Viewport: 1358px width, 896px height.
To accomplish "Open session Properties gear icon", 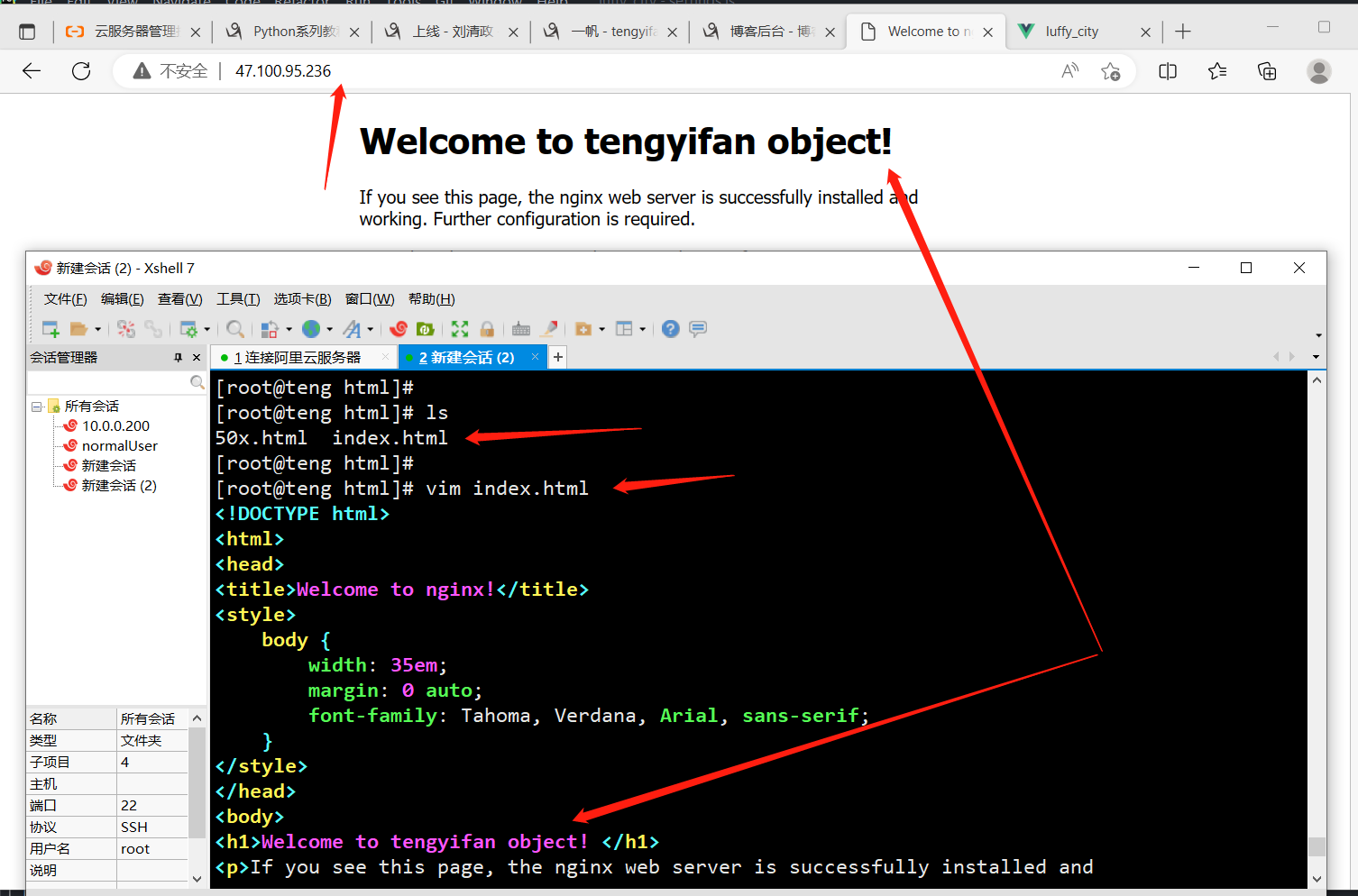I will click(x=188, y=329).
